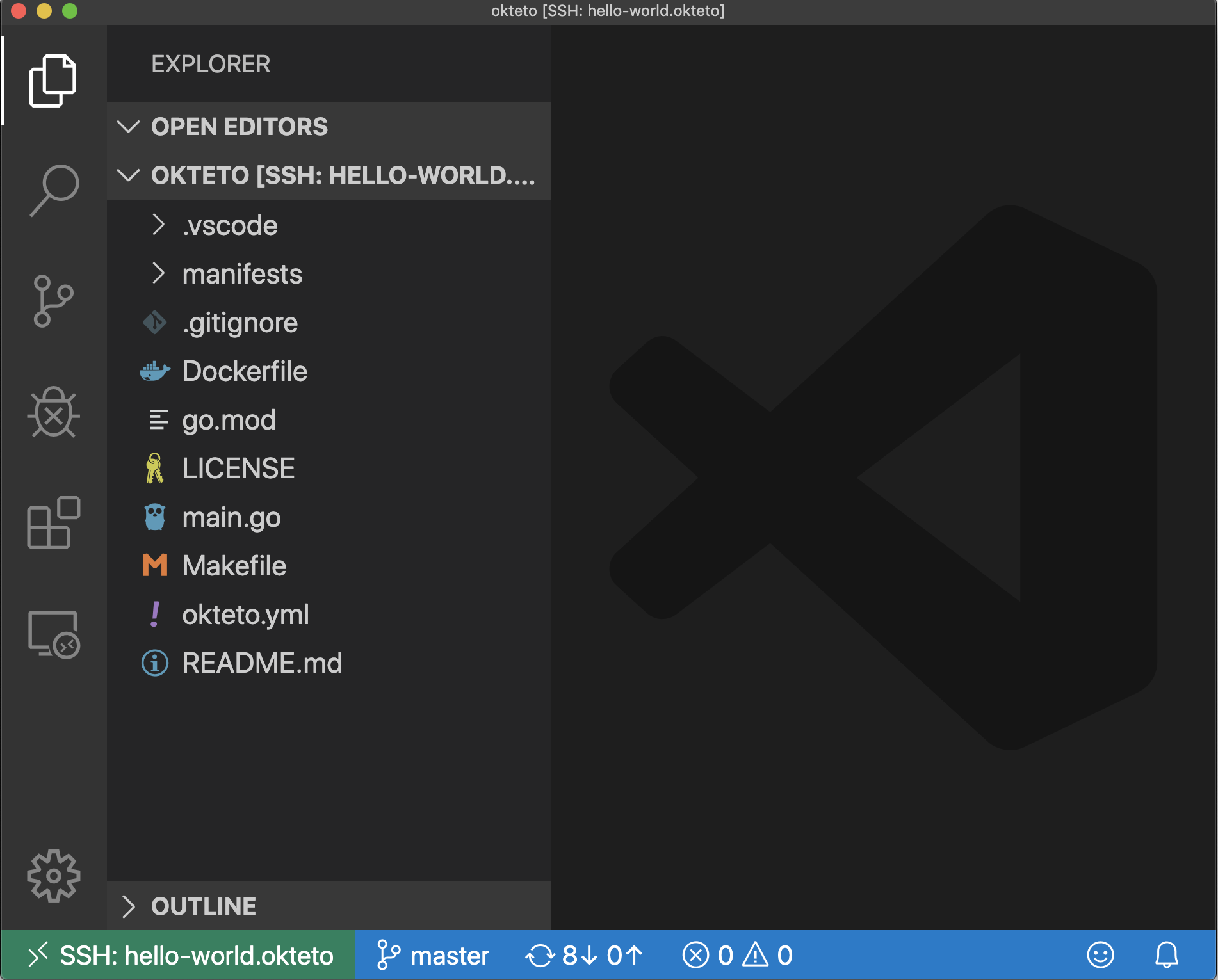This screenshot has height=980, width=1218.
Task: Click the exclamation icon beside okteto.yml
Action: click(x=155, y=615)
